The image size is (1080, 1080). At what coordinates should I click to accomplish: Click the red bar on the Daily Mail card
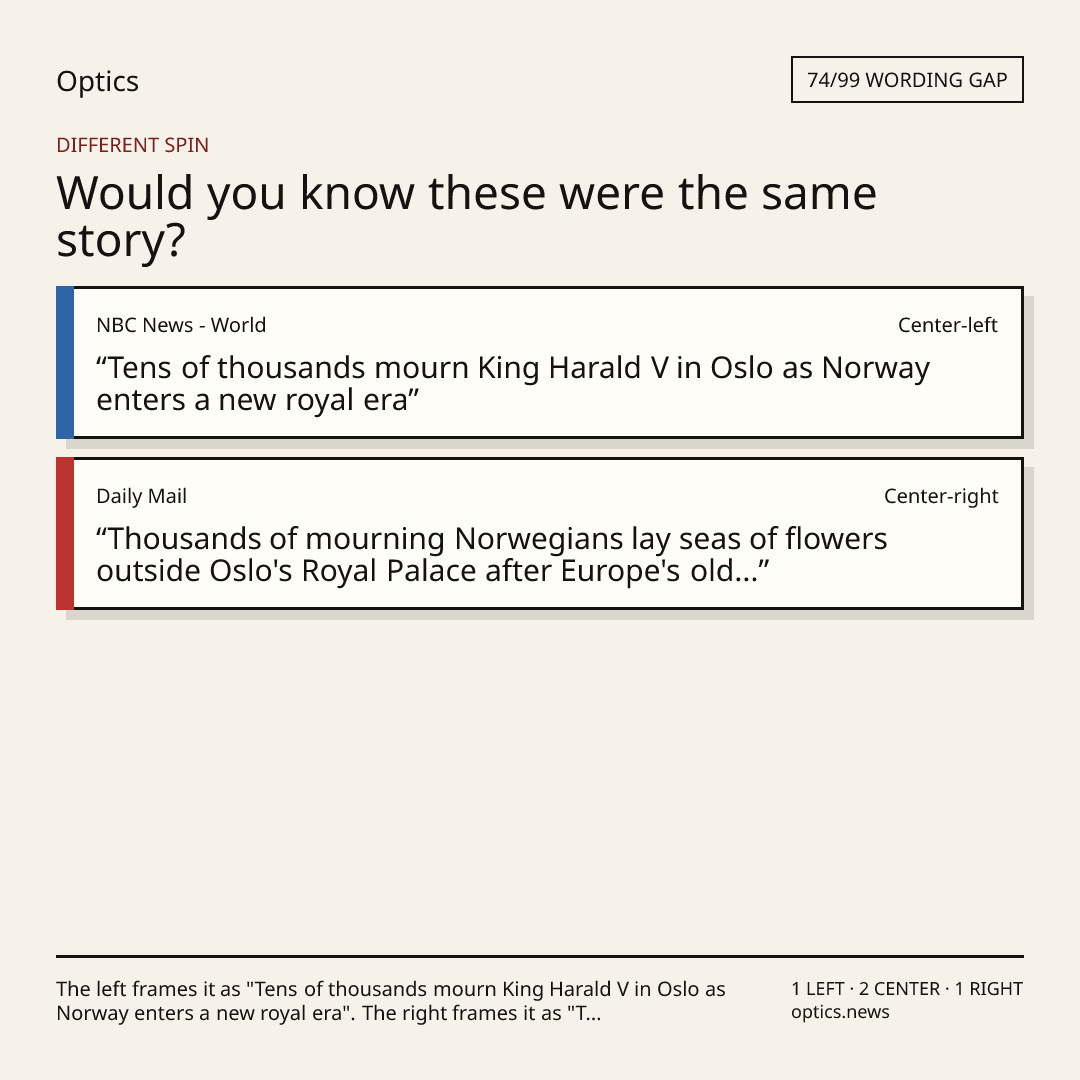(65, 533)
